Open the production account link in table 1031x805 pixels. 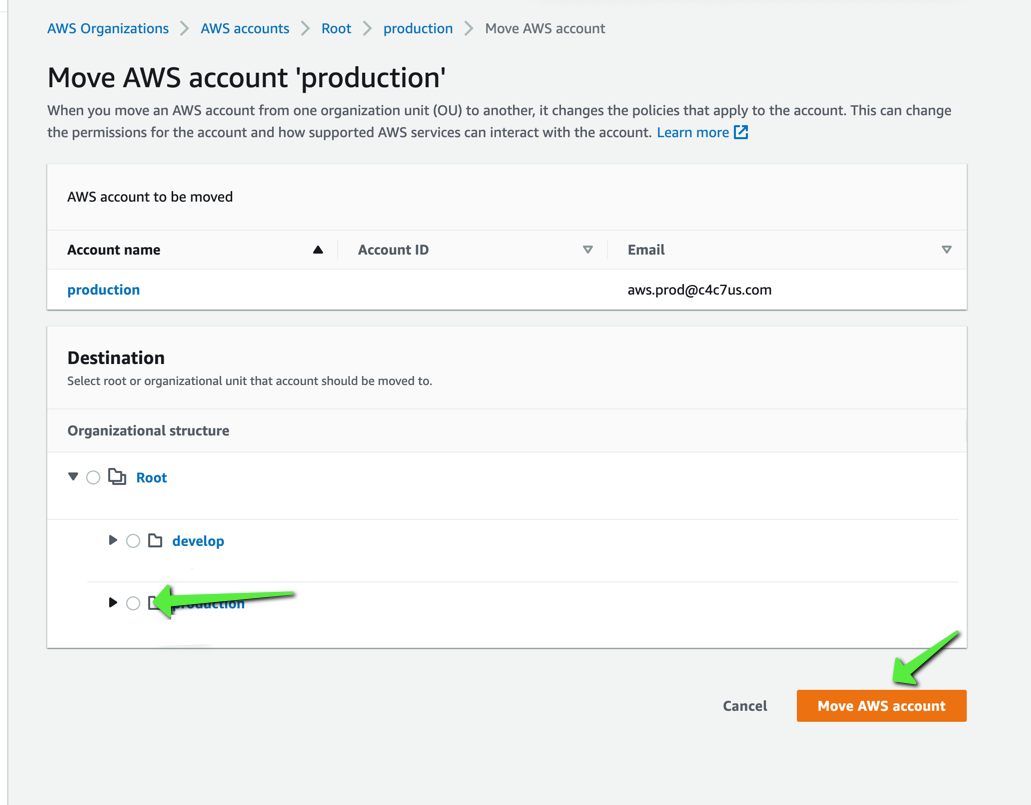103,290
